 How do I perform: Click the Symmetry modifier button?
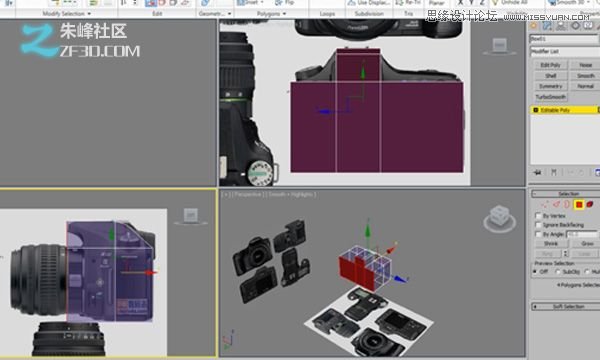pyautogui.click(x=551, y=86)
